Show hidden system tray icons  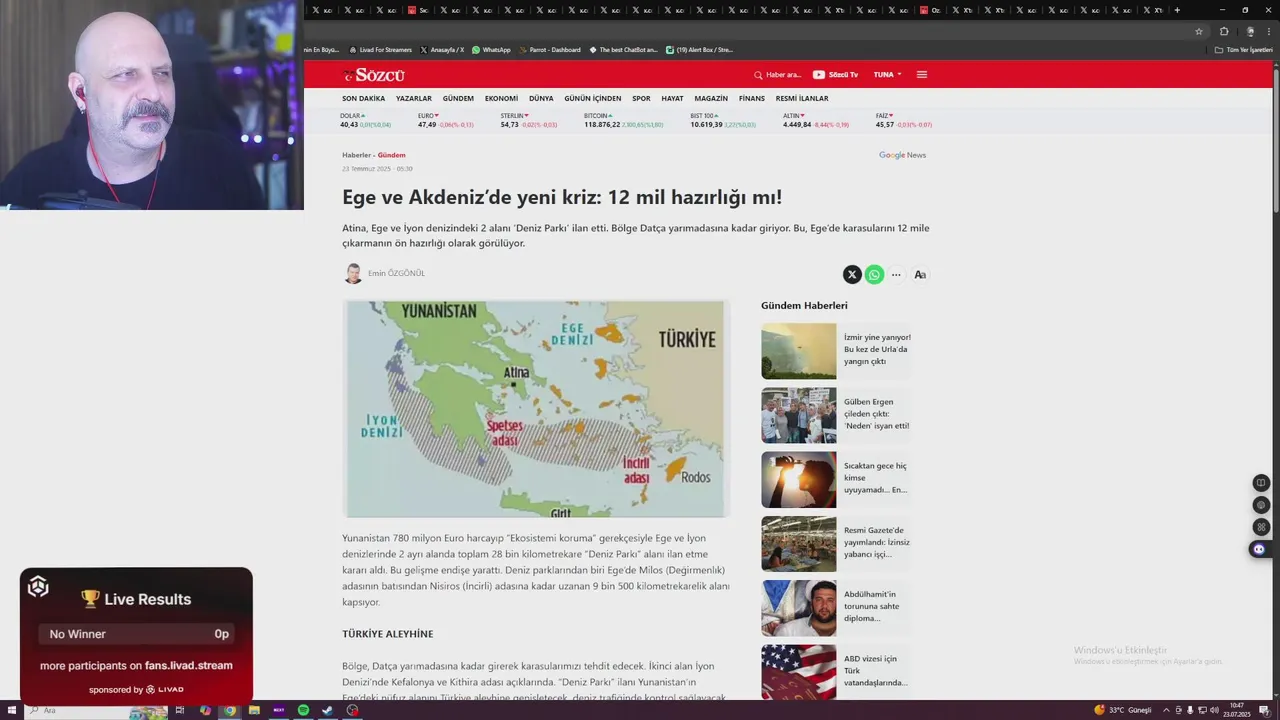[1165, 710]
